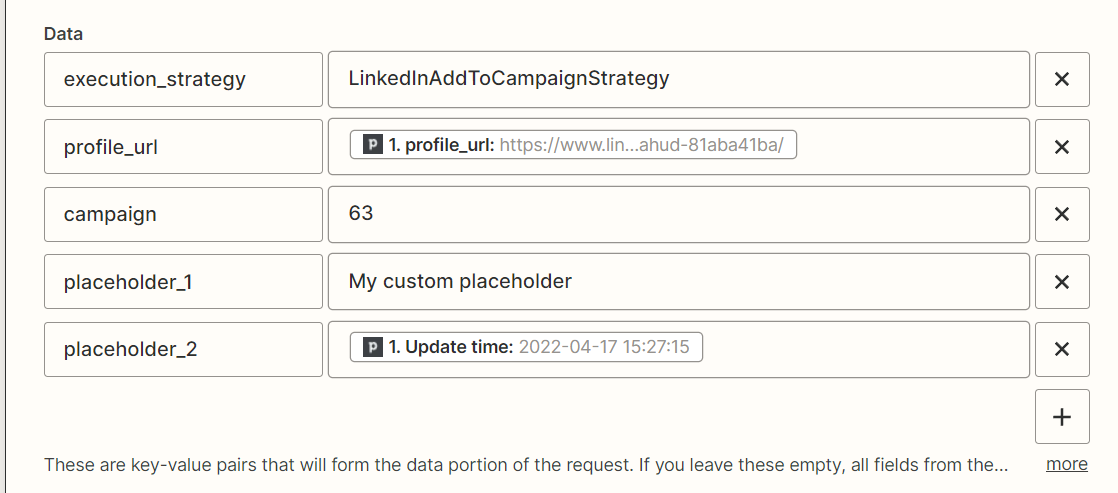Click the Pipedrive icon in Update time pill
1118x493 pixels.
373,347
